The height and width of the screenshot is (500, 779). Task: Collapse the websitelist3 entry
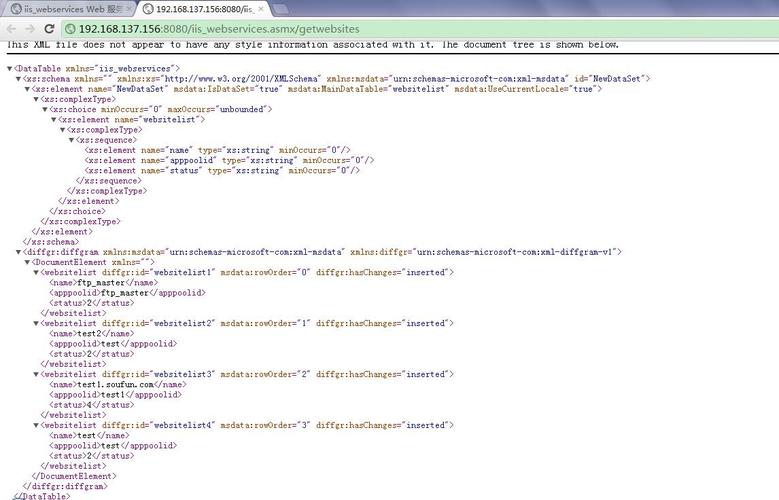pos(36,374)
